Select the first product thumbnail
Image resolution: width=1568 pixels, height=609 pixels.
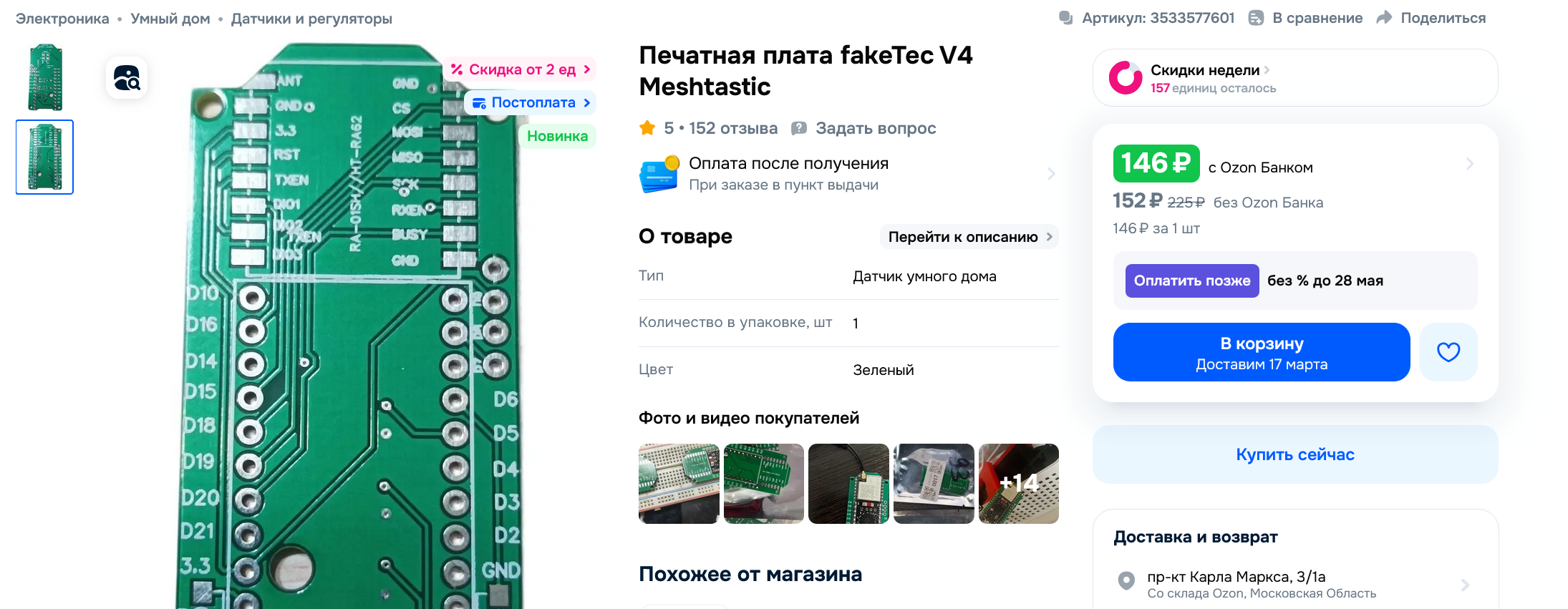(x=45, y=77)
